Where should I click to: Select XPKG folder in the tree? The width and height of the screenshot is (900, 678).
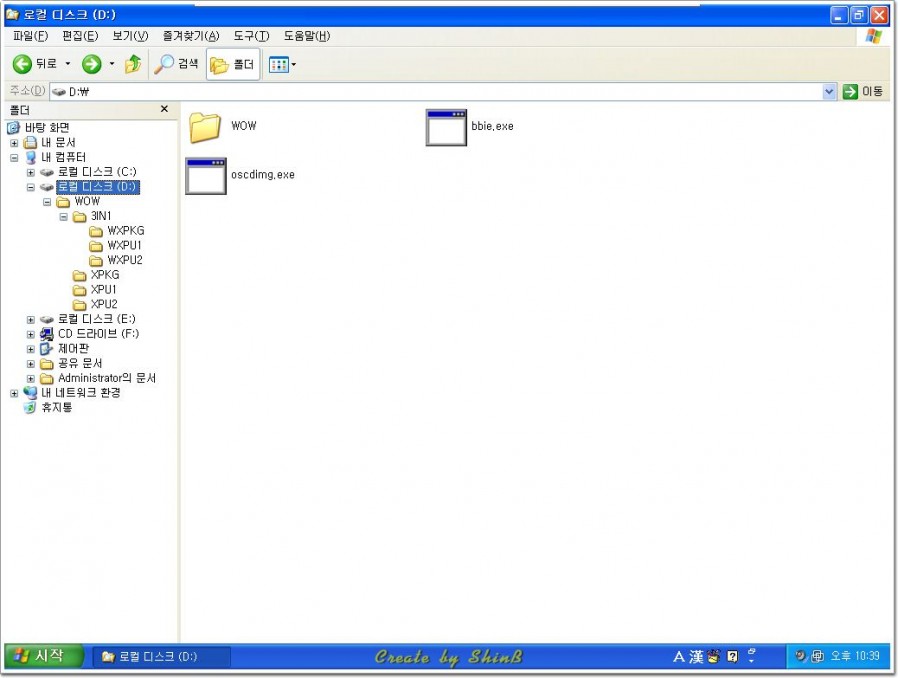pos(104,275)
